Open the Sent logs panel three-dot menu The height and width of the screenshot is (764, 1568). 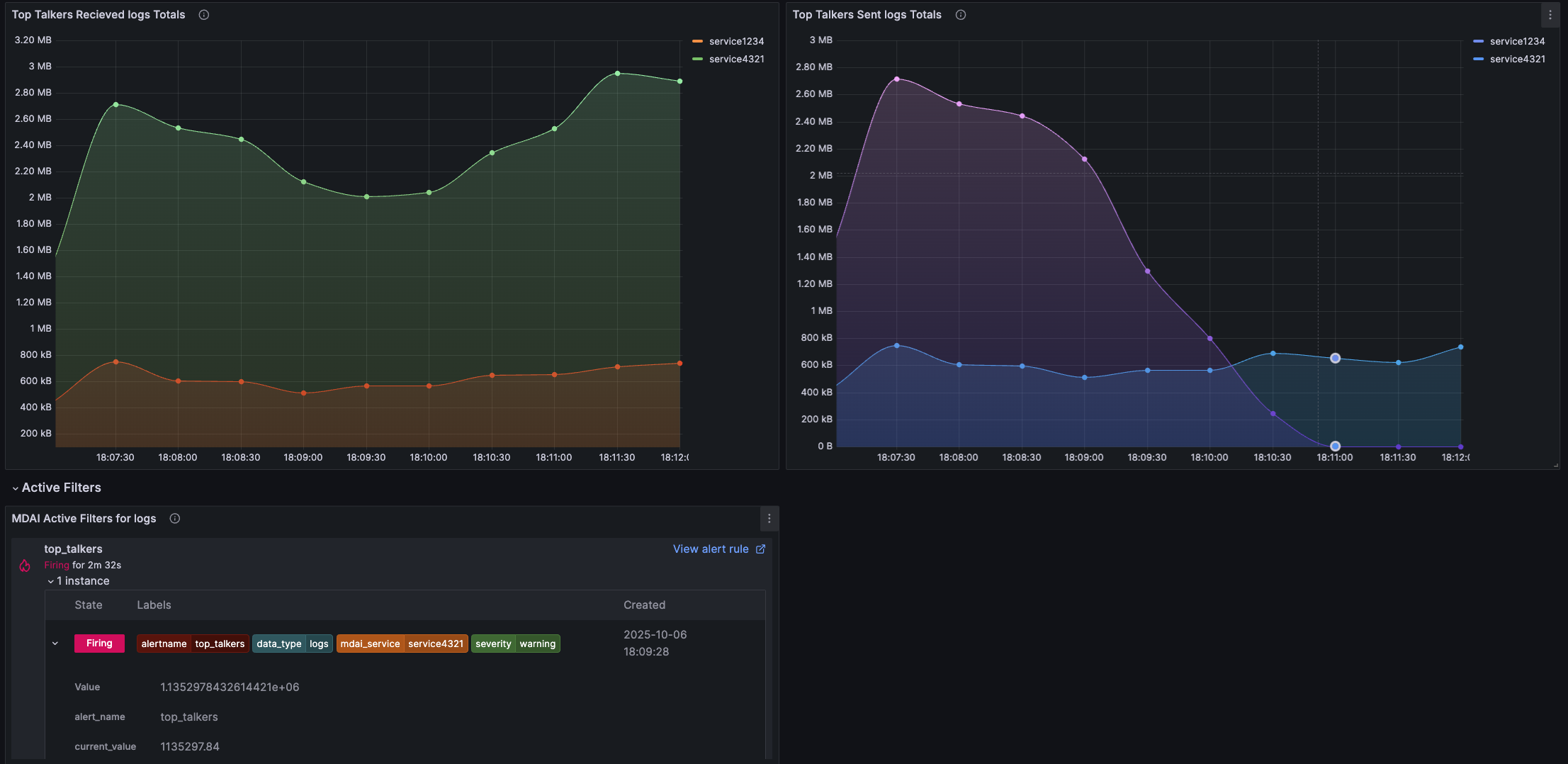click(x=1550, y=15)
